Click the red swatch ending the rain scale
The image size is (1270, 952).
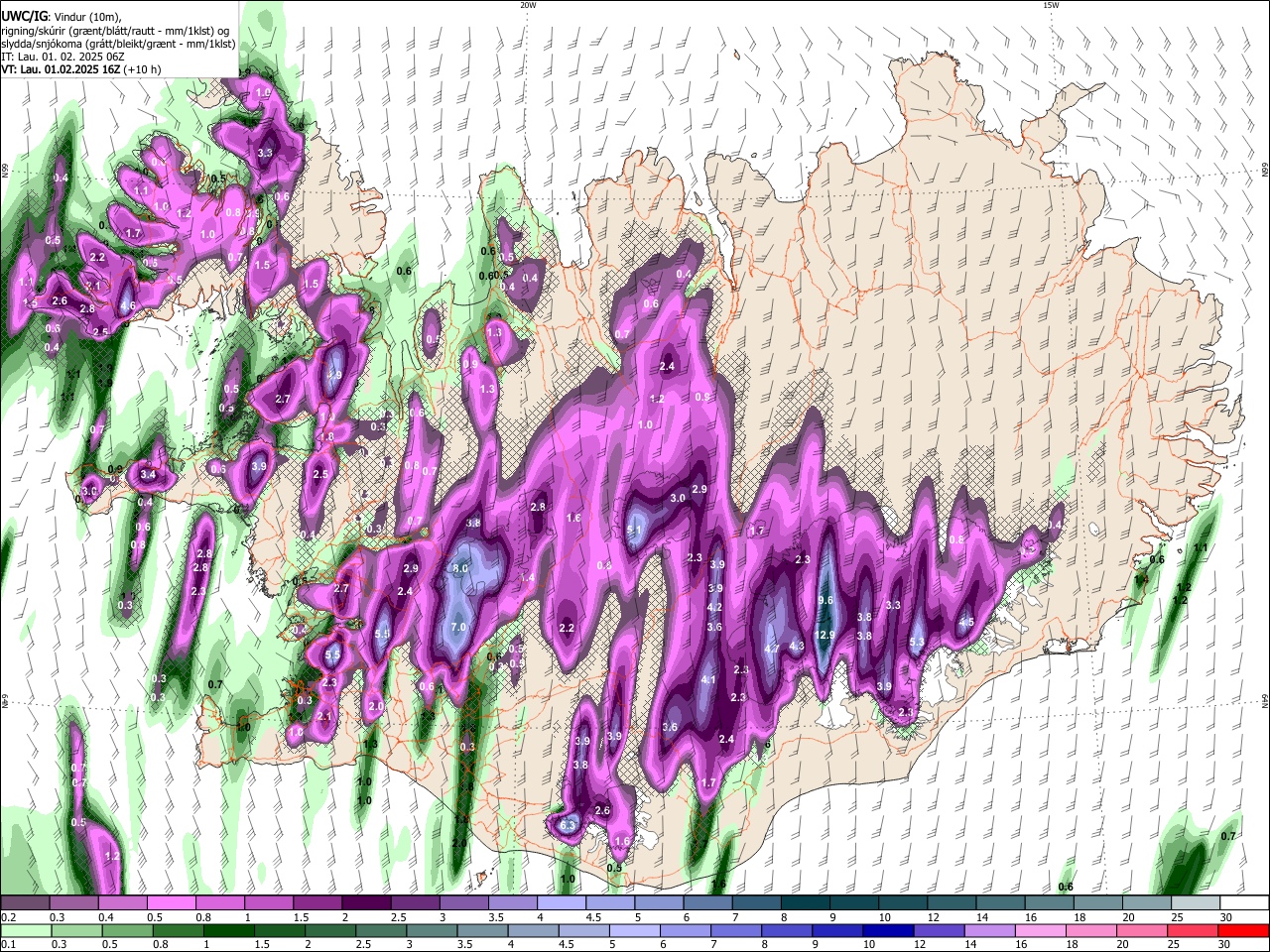1244,930
